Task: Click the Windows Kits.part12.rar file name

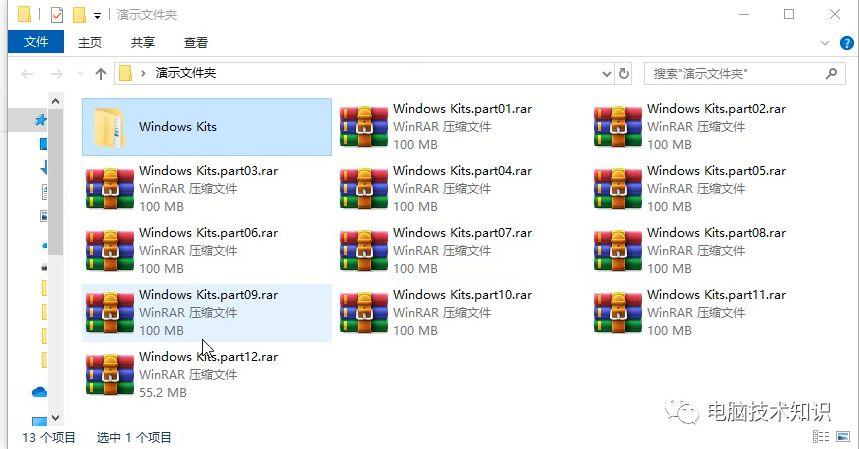Action: [208, 356]
